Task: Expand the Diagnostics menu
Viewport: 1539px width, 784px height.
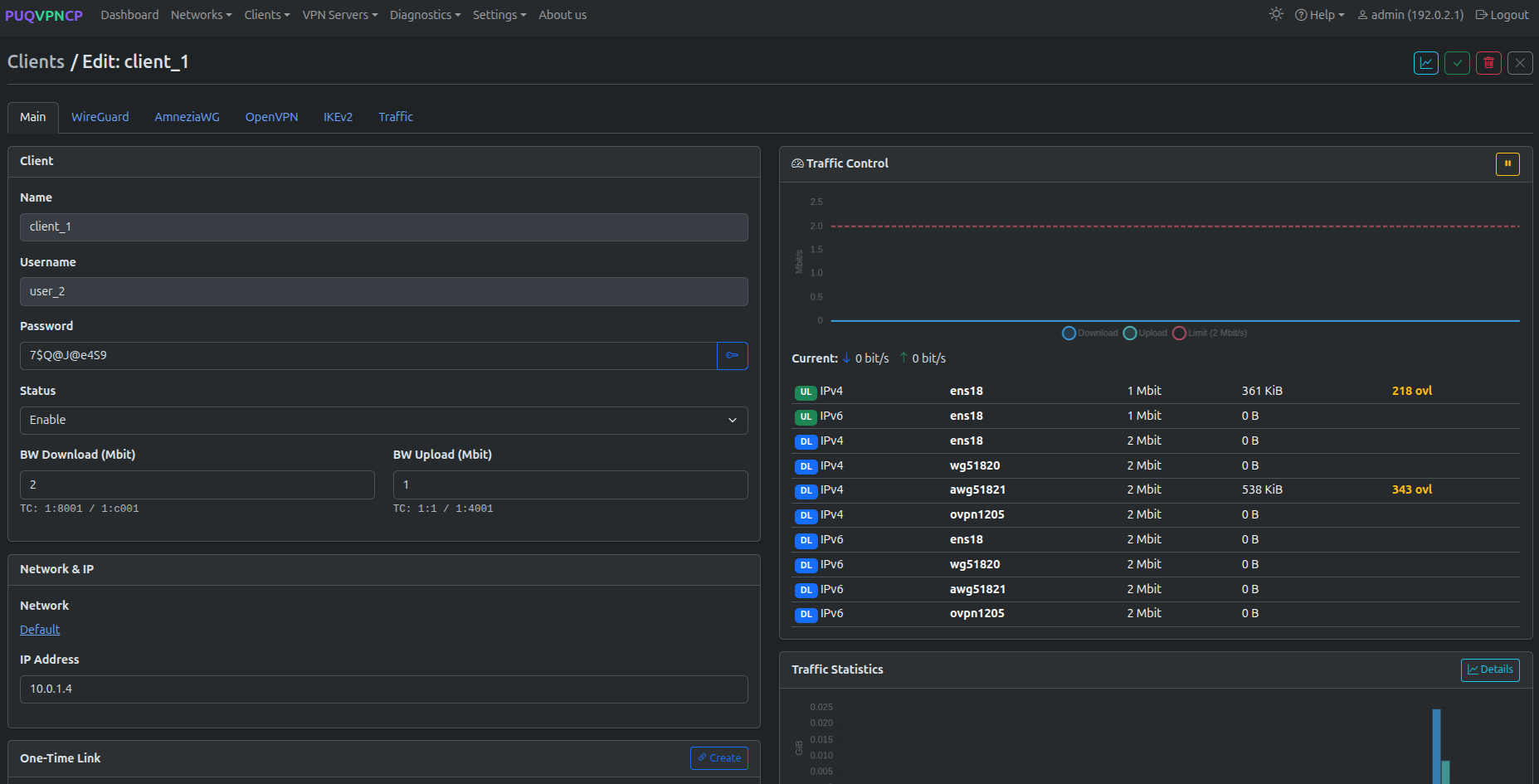Action: click(426, 15)
